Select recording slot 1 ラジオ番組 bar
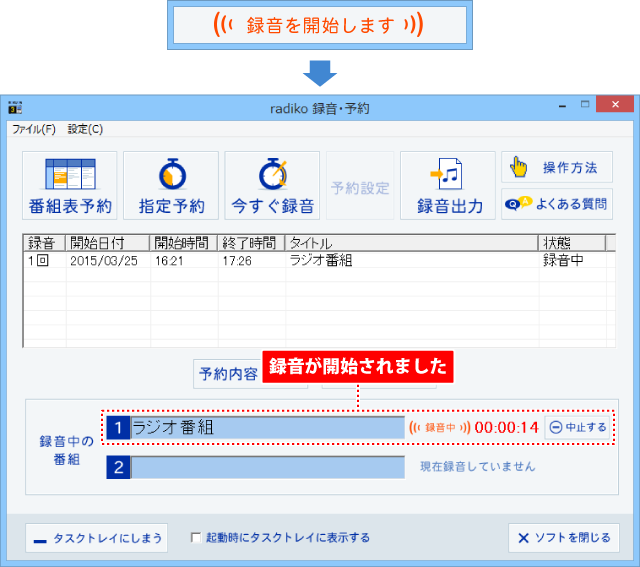 point(268,427)
